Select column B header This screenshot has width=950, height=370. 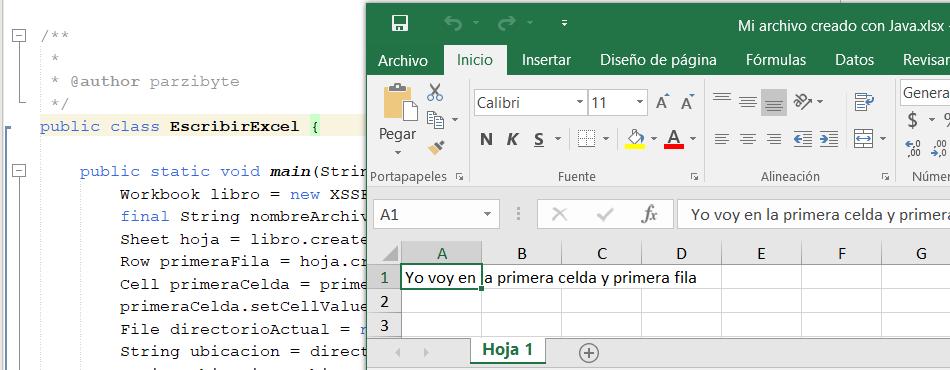[x=521, y=253]
